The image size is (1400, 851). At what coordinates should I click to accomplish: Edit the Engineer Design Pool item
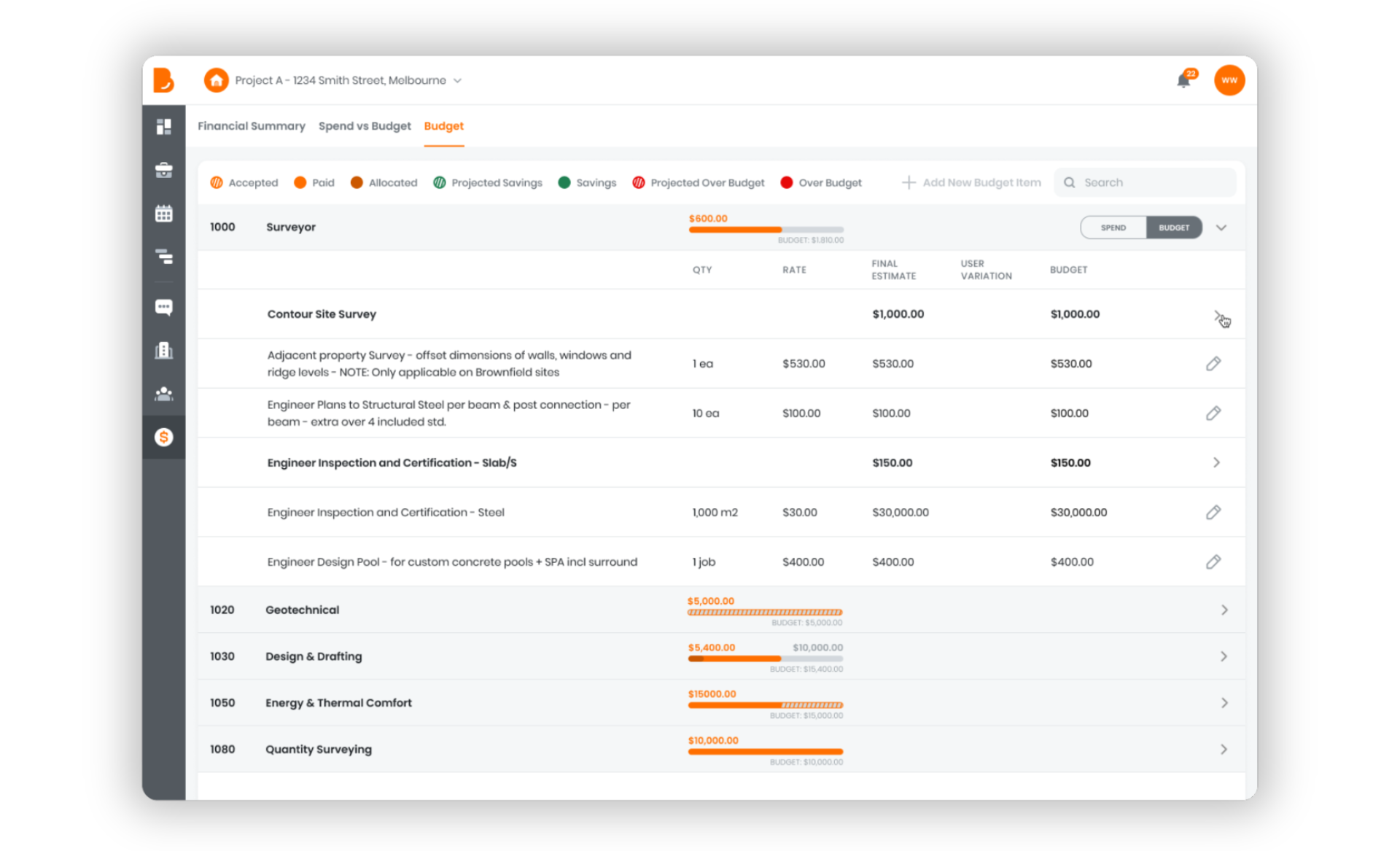1213,561
